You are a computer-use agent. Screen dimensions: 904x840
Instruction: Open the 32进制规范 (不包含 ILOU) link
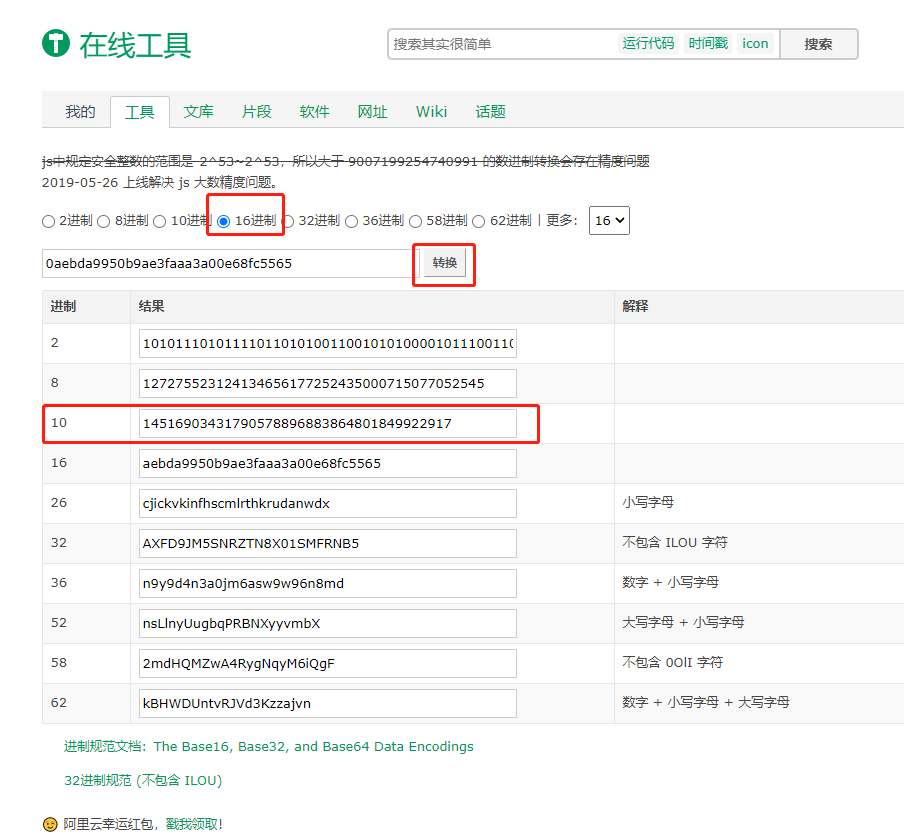coord(143,781)
